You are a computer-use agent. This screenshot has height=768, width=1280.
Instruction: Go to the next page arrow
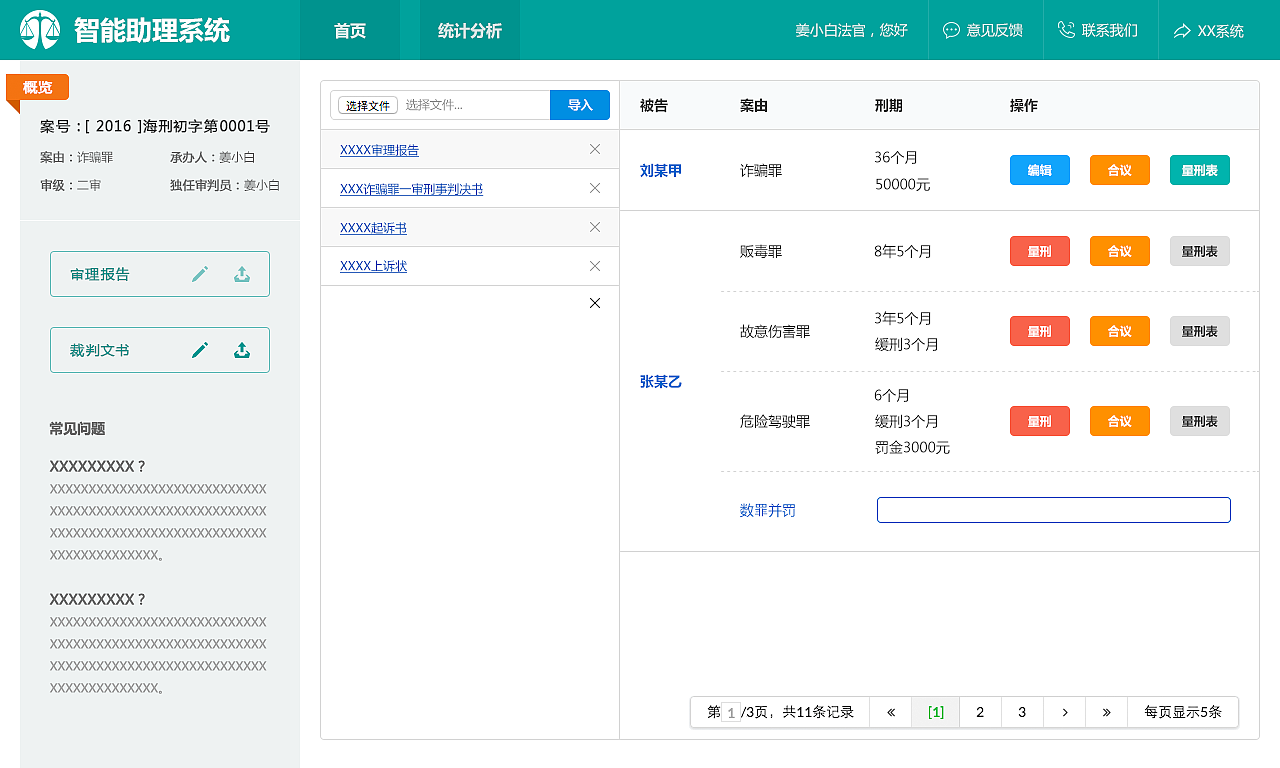click(x=1065, y=712)
